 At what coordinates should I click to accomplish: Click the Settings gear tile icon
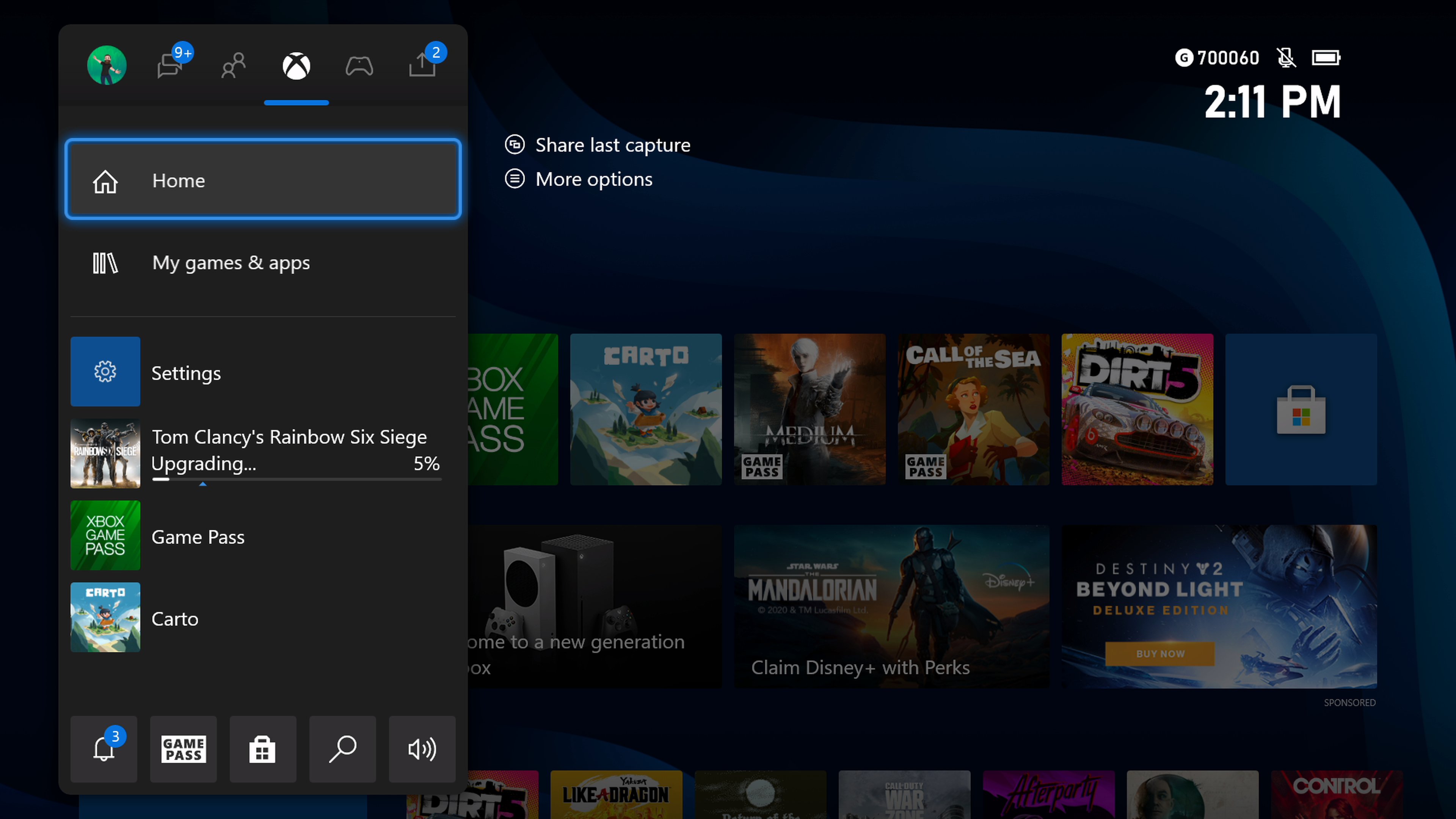click(x=105, y=371)
